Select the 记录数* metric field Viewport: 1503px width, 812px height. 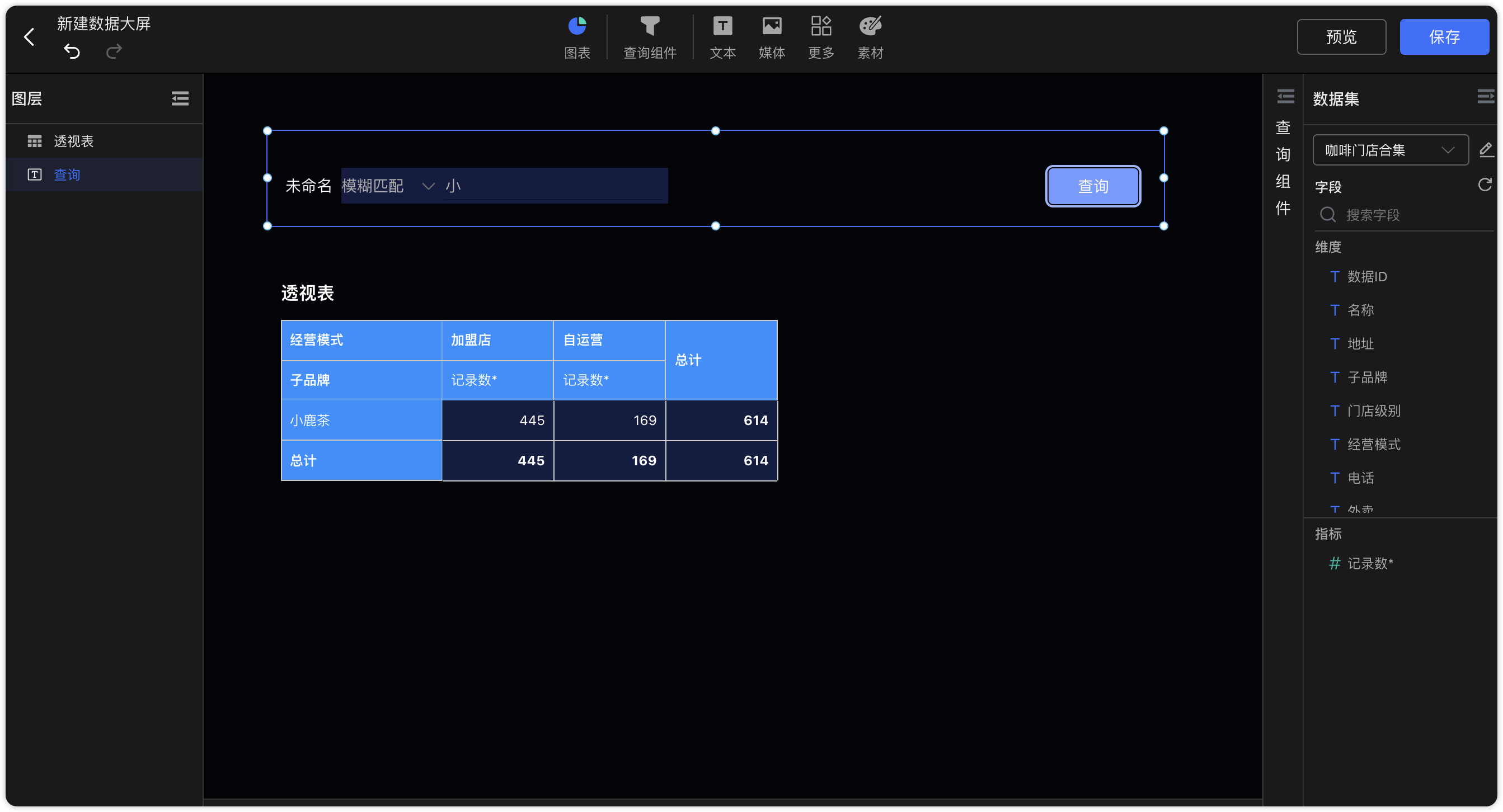pyautogui.click(x=1369, y=564)
